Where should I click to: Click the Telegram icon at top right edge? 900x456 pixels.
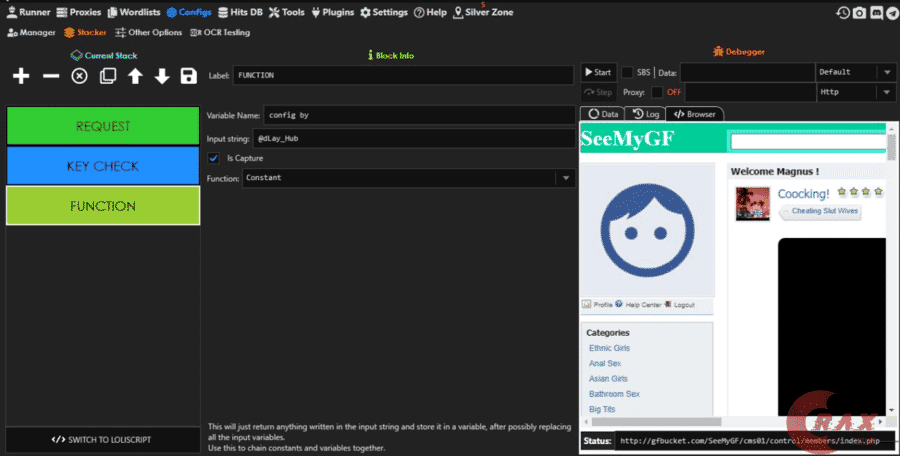pyautogui.click(x=893, y=12)
